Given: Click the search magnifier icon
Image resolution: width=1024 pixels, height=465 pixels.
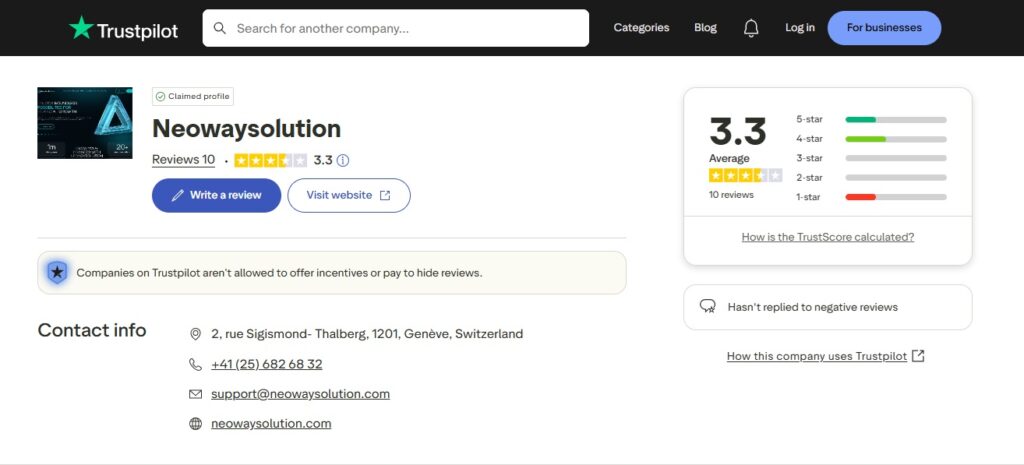Looking at the screenshot, I should pos(220,28).
